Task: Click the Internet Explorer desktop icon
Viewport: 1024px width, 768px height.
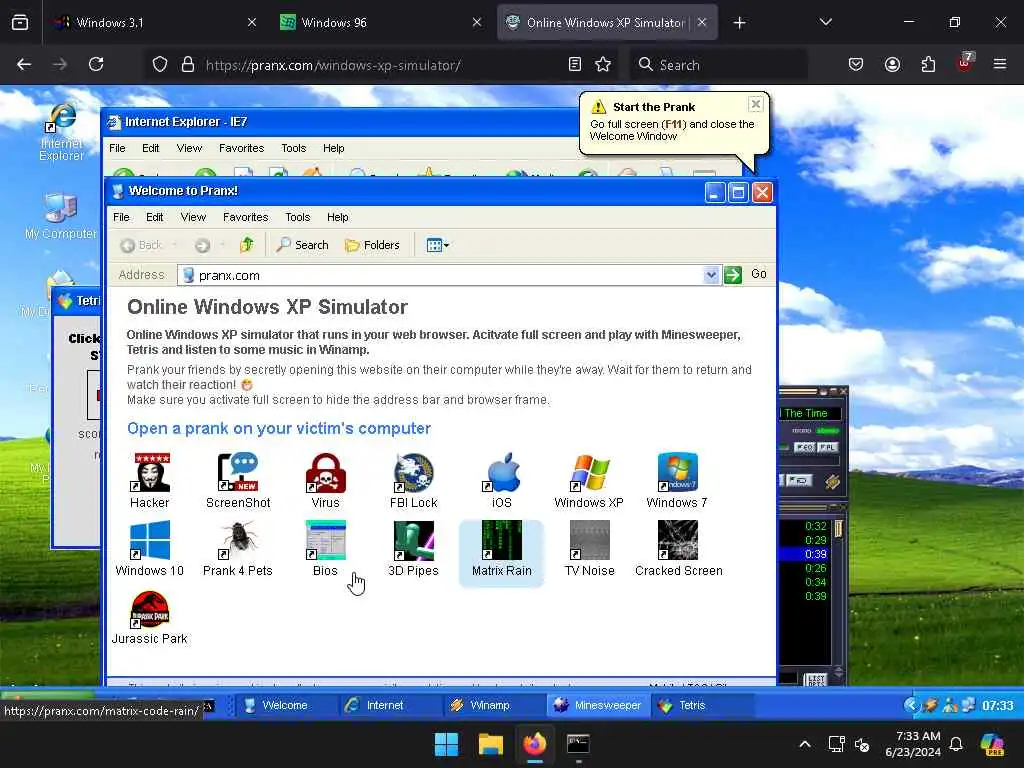Action: [61, 133]
